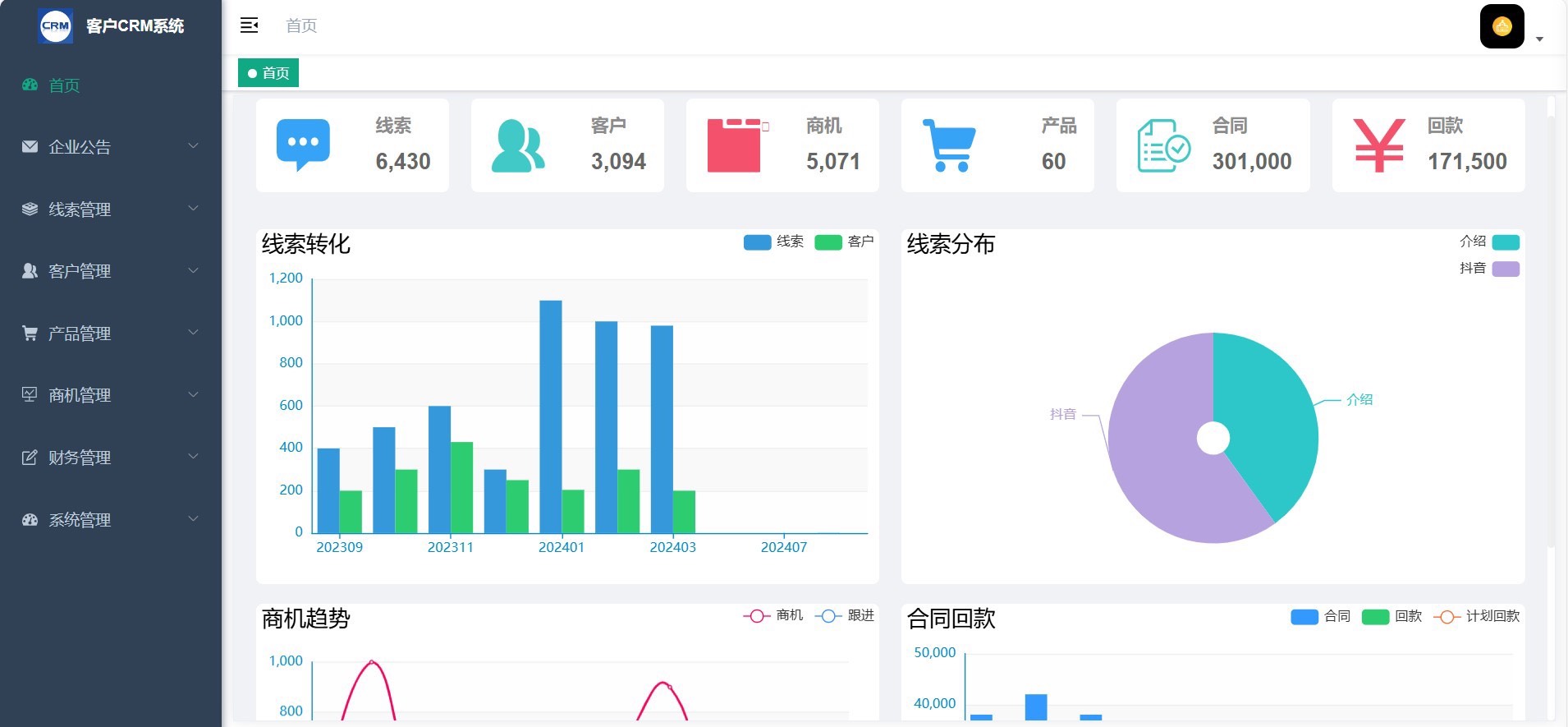Toggle 计划回款 line in 合同回款 legend
This screenshot has width=1568, height=727.
[1476, 616]
